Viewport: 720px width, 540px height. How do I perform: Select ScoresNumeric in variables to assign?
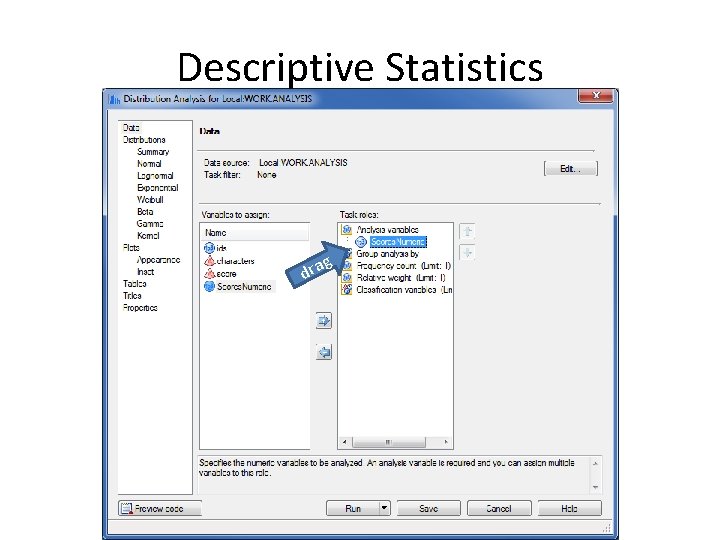click(x=244, y=287)
